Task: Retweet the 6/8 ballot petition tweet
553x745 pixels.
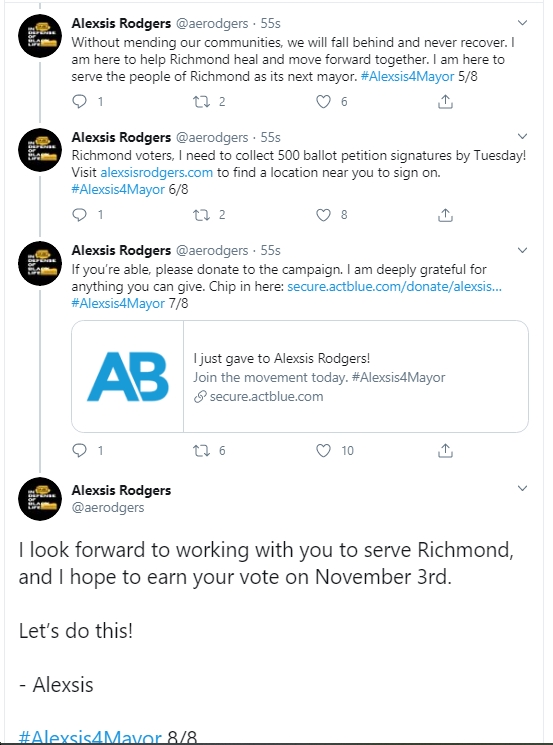Action: point(201,215)
